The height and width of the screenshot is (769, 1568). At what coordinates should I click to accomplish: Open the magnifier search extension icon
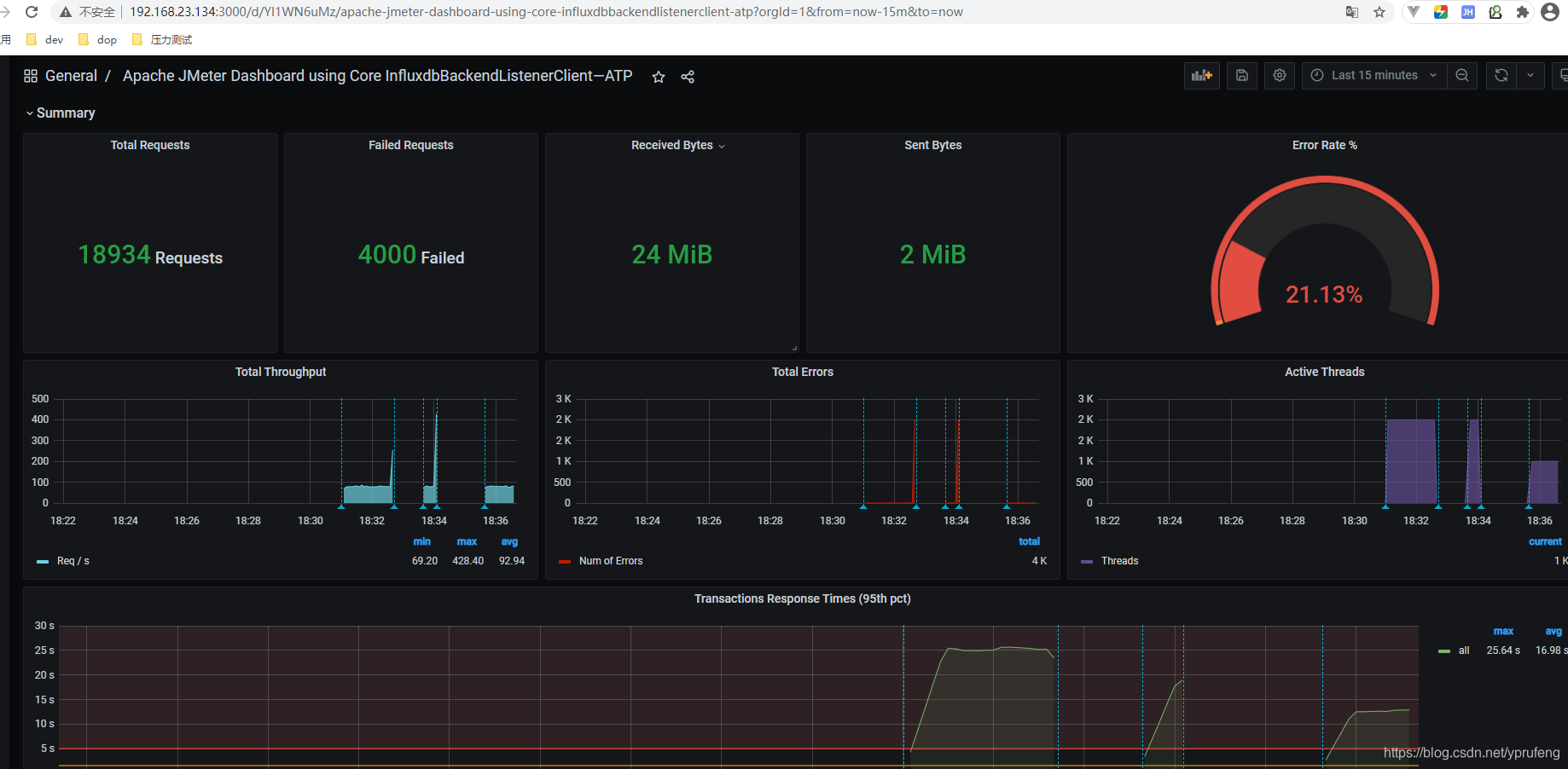click(x=1495, y=12)
